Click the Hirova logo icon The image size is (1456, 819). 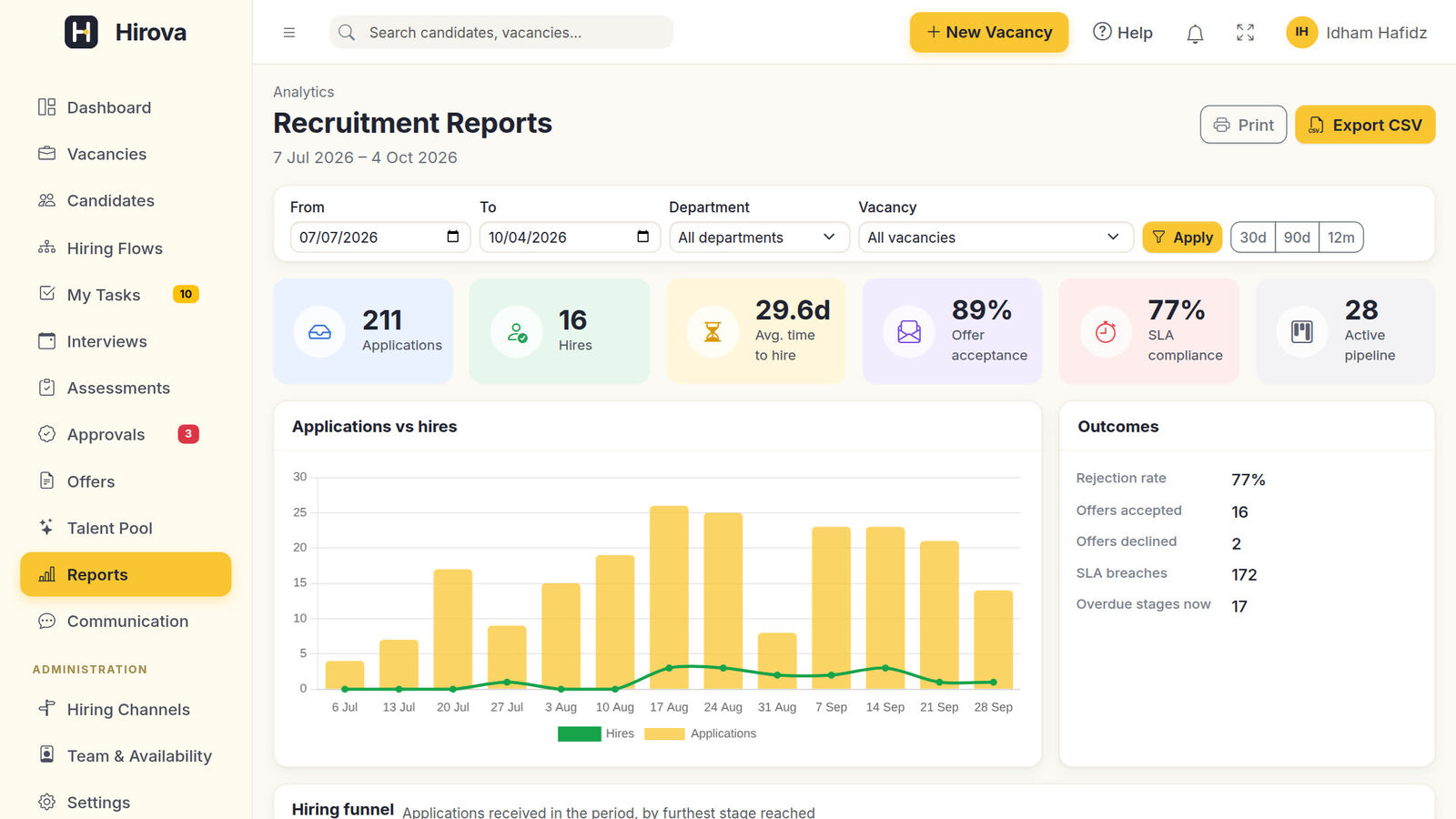click(81, 32)
